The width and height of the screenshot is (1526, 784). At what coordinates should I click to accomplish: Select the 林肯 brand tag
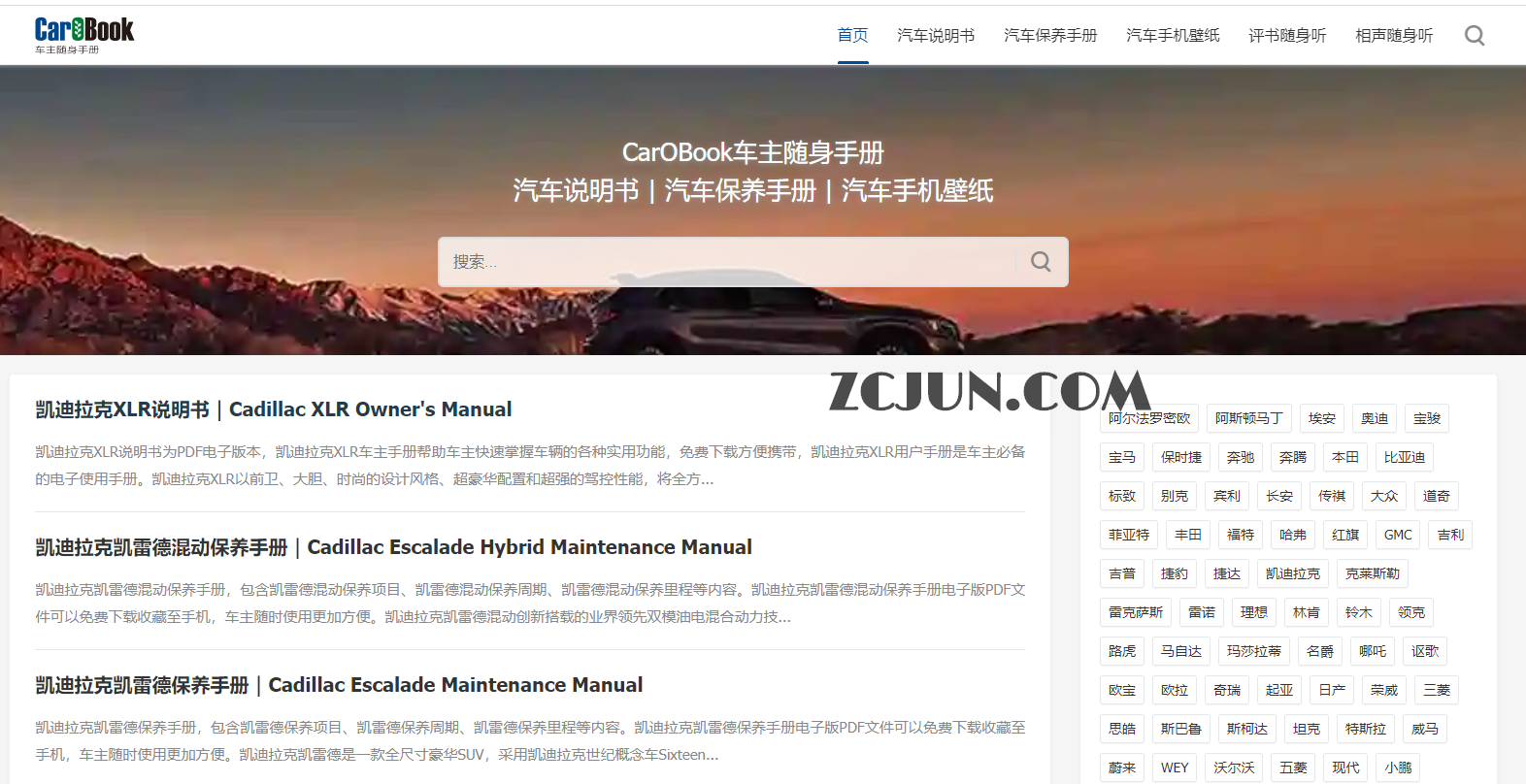(x=1307, y=612)
